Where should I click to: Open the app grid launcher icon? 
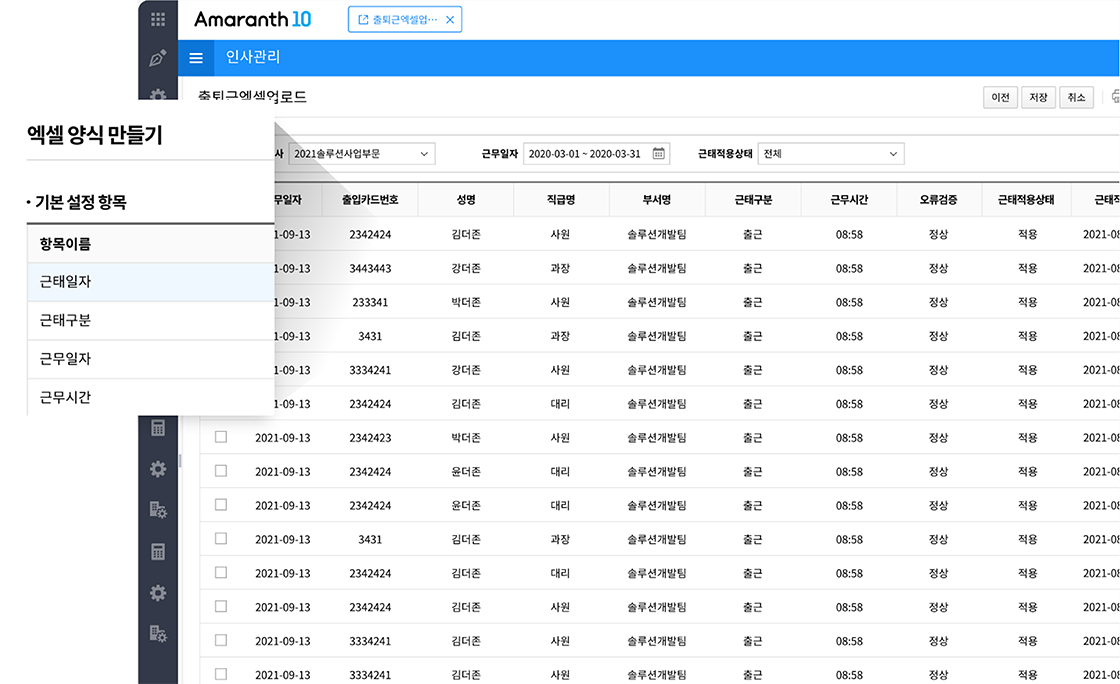coord(158,19)
